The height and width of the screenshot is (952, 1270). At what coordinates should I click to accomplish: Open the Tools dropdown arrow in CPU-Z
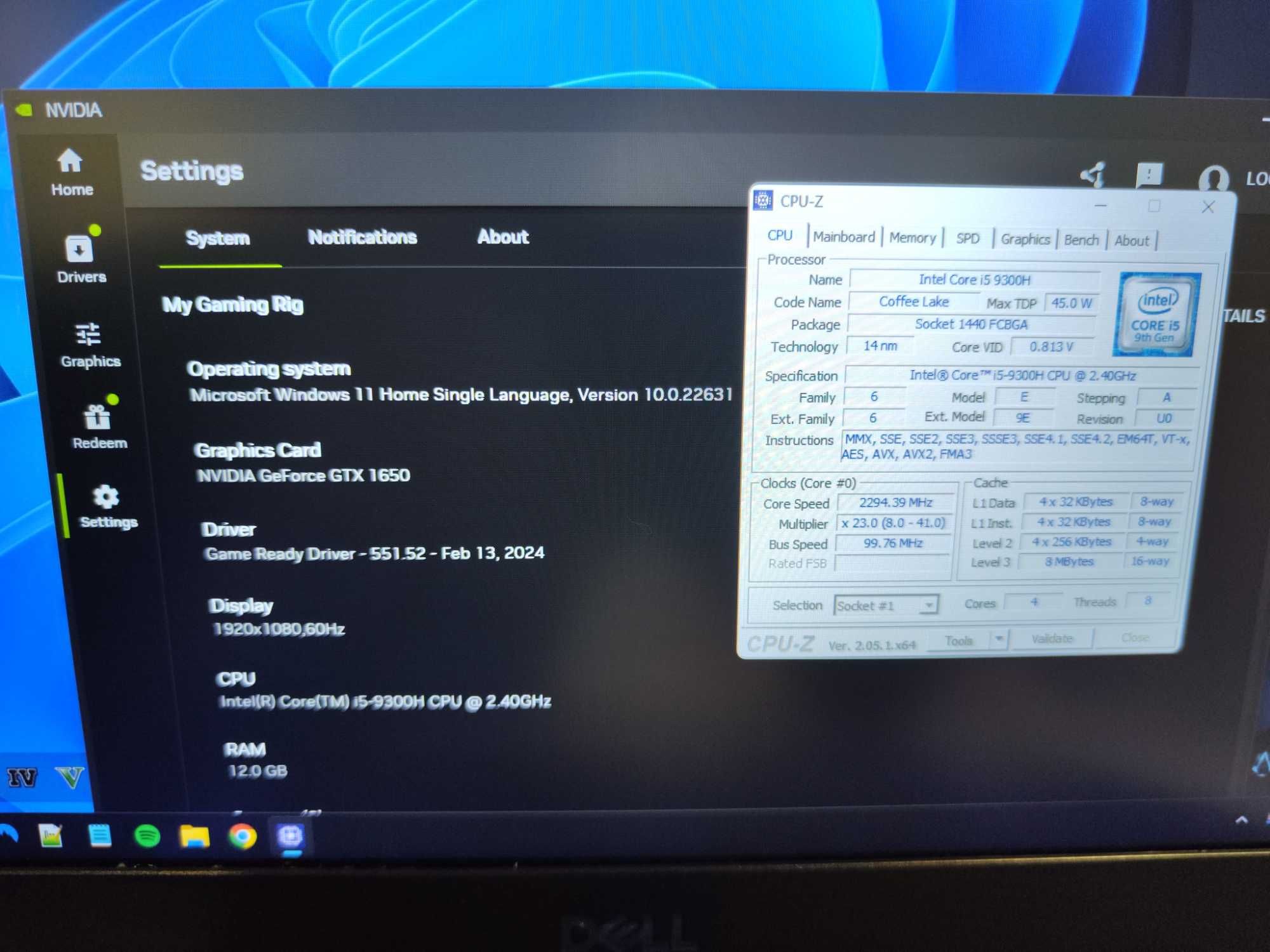pyautogui.click(x=999, y=639)
